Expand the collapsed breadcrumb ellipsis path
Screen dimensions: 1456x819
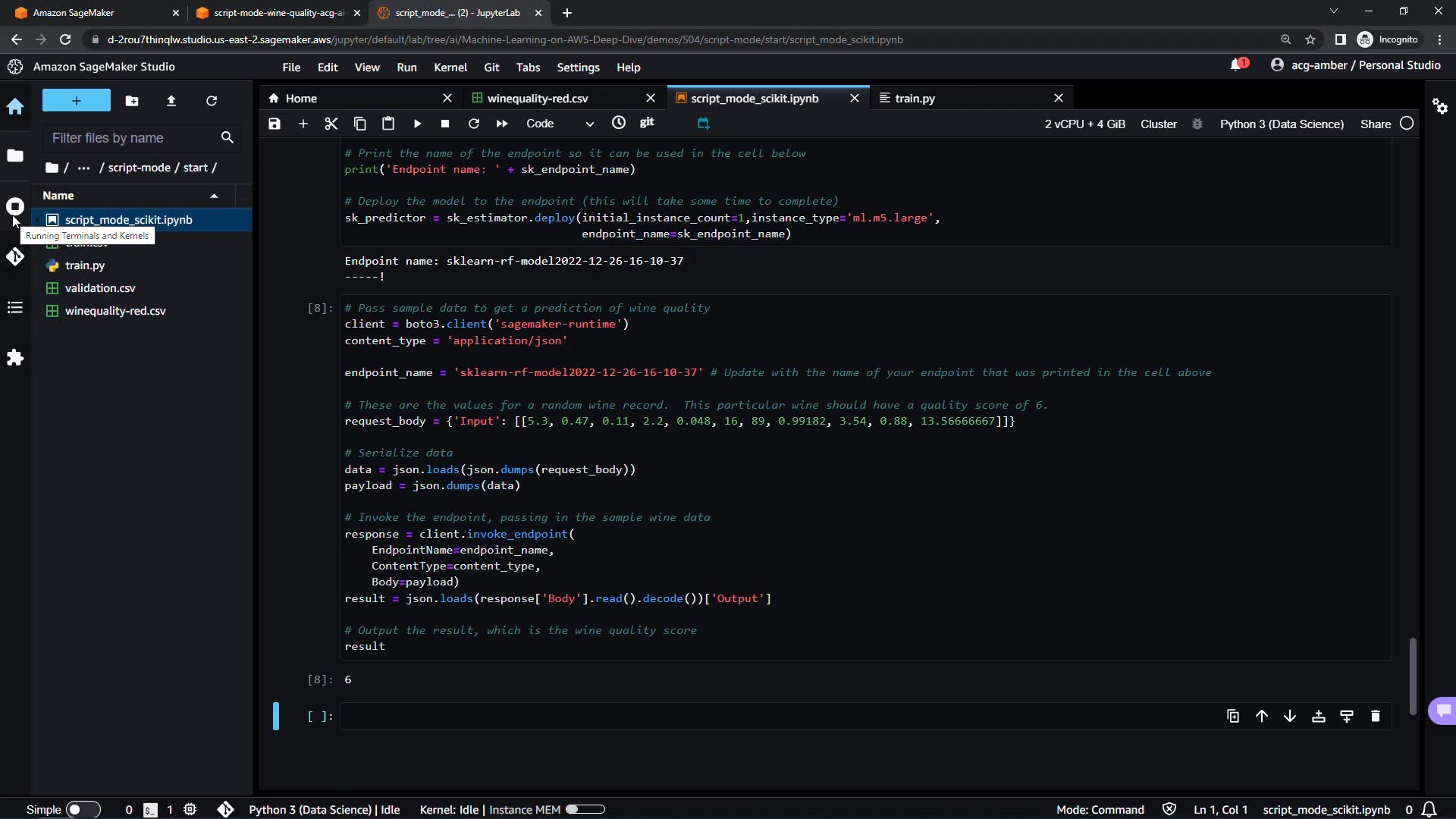[x=83, y=168]
